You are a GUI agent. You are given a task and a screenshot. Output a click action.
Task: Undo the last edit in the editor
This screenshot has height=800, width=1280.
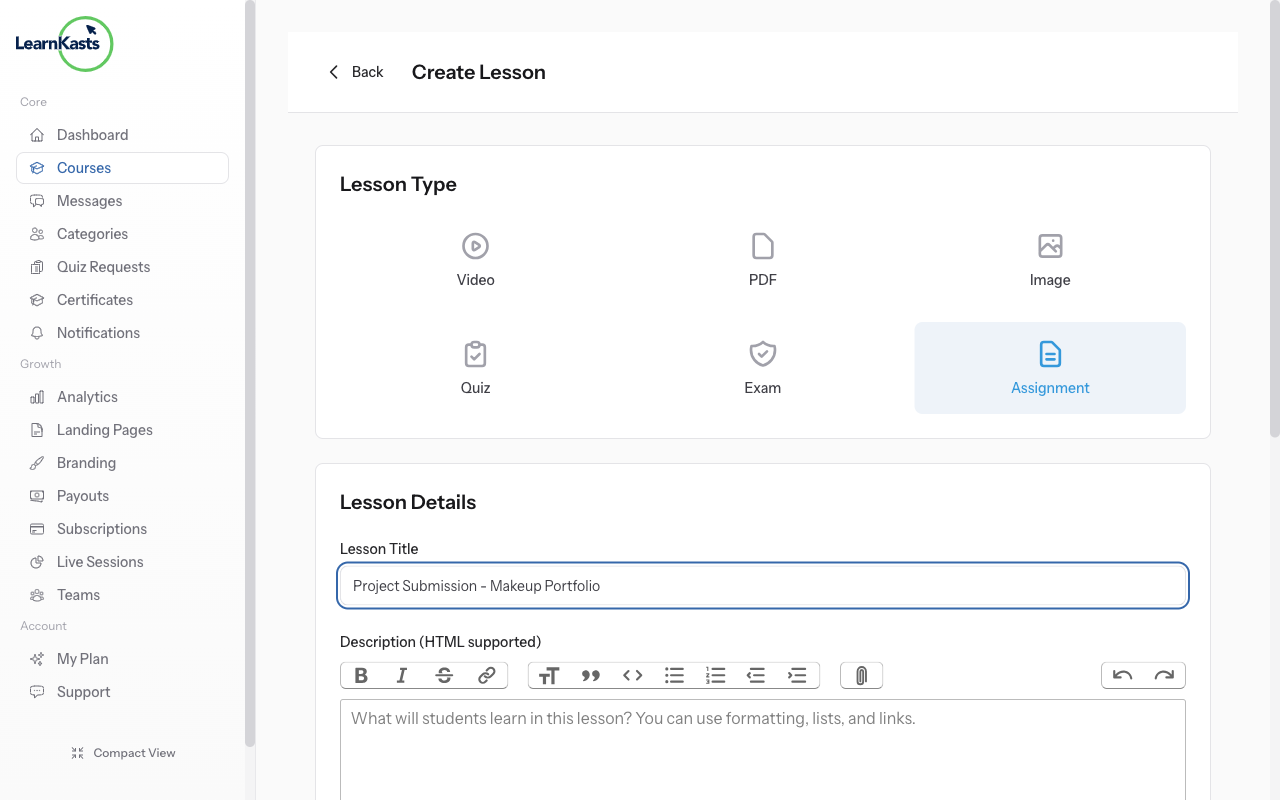1122,675
